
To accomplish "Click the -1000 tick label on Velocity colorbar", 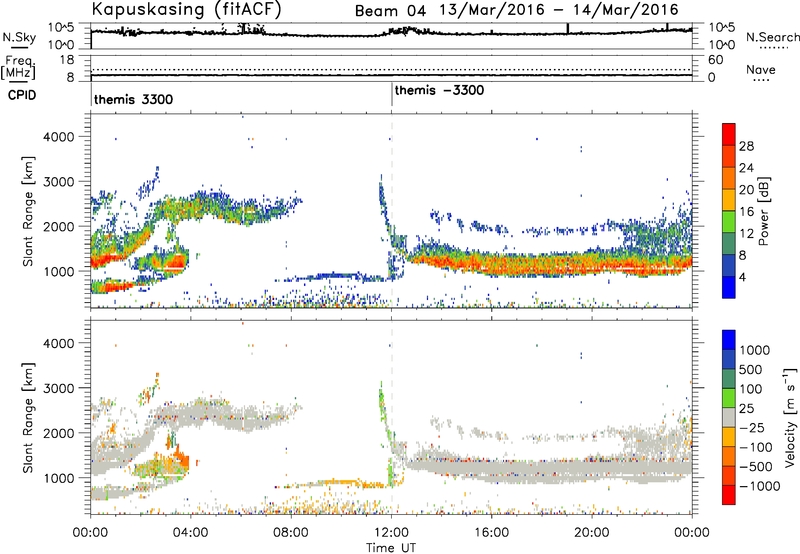I will (x=760, y=486).
